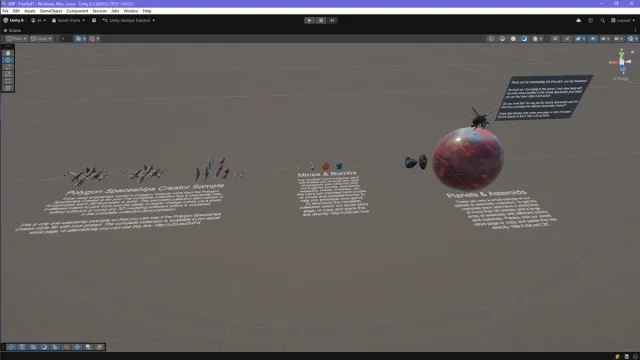
Task: Click the Mines & Bombs heading text
Action: pos(327,174)
